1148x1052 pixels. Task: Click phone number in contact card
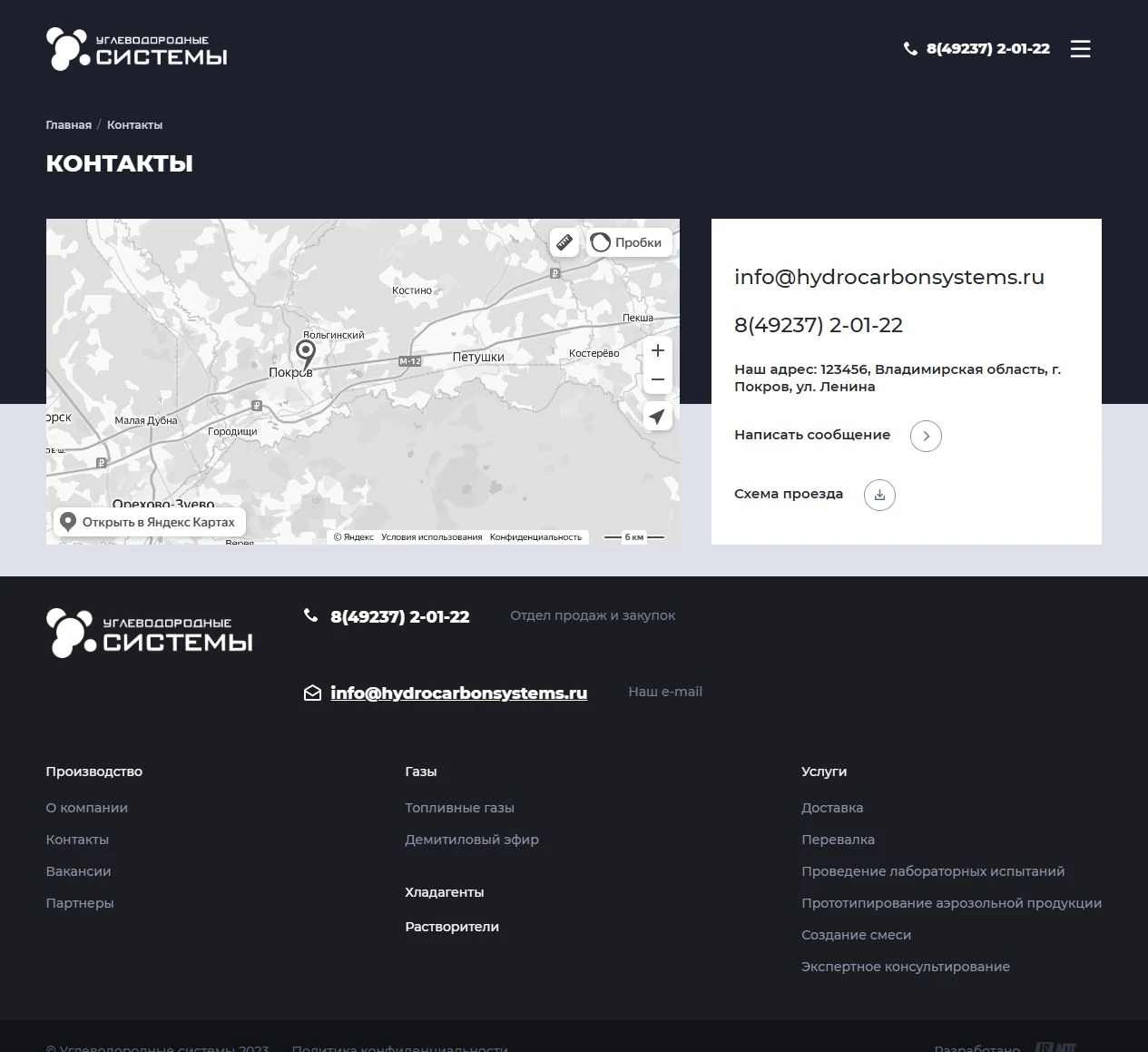pyautogui.click(x=819, y=325)
